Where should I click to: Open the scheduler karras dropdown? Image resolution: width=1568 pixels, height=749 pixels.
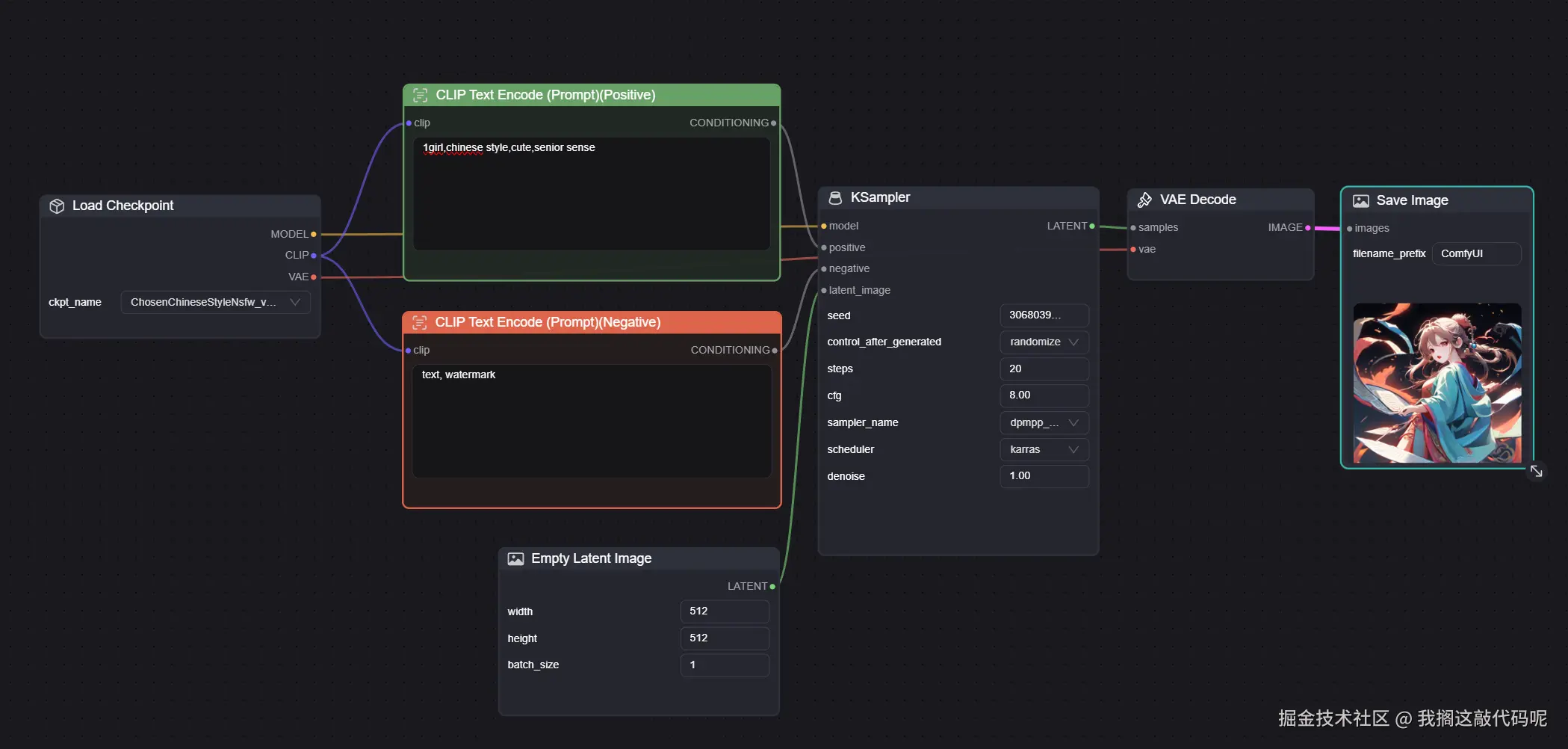(x=1044, y=450)
